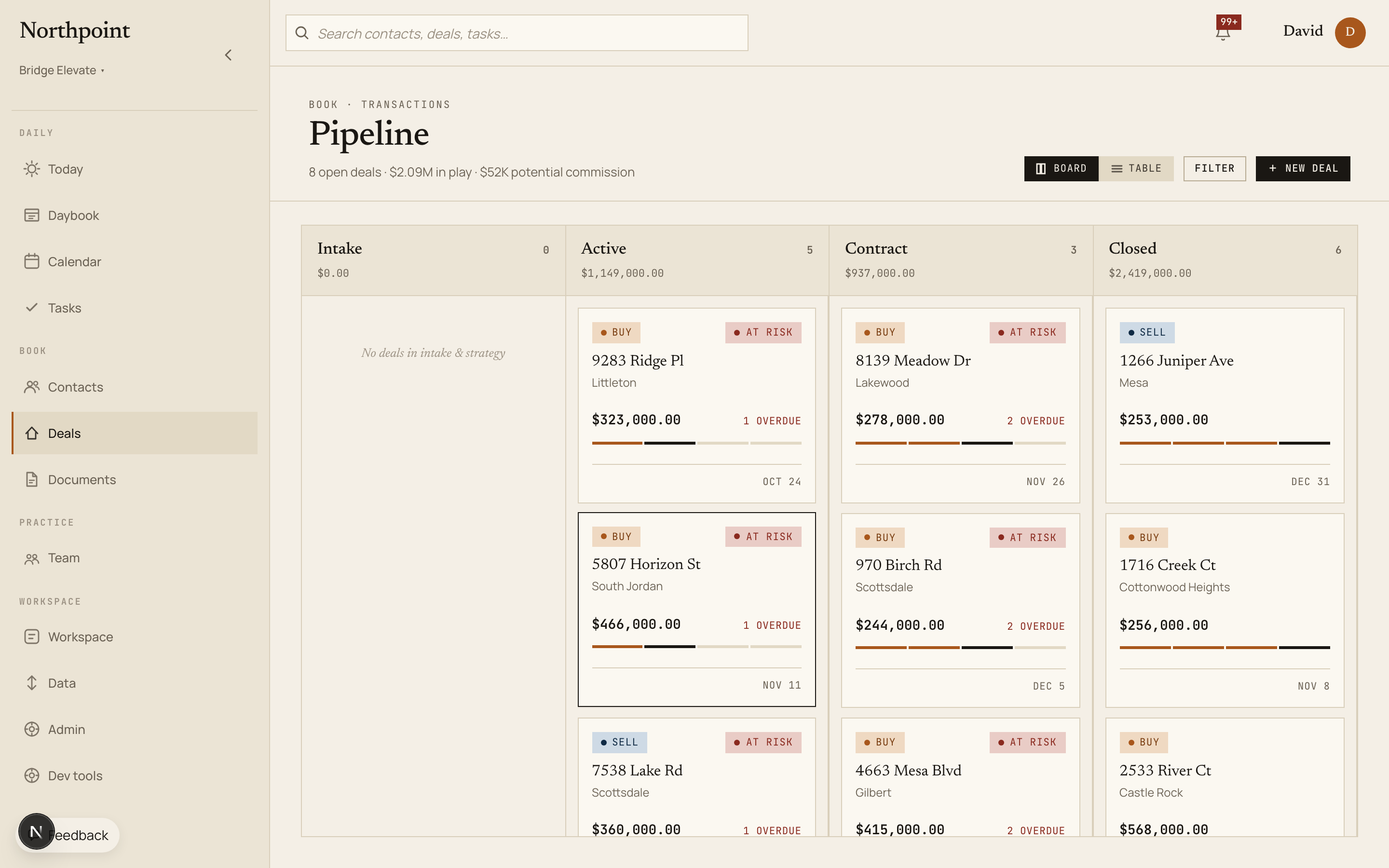Screen dimensions: 1389x868
Task: Click the DEC 31 date on 1266 Juniper Ave
Action: (x=1310, y=482)
